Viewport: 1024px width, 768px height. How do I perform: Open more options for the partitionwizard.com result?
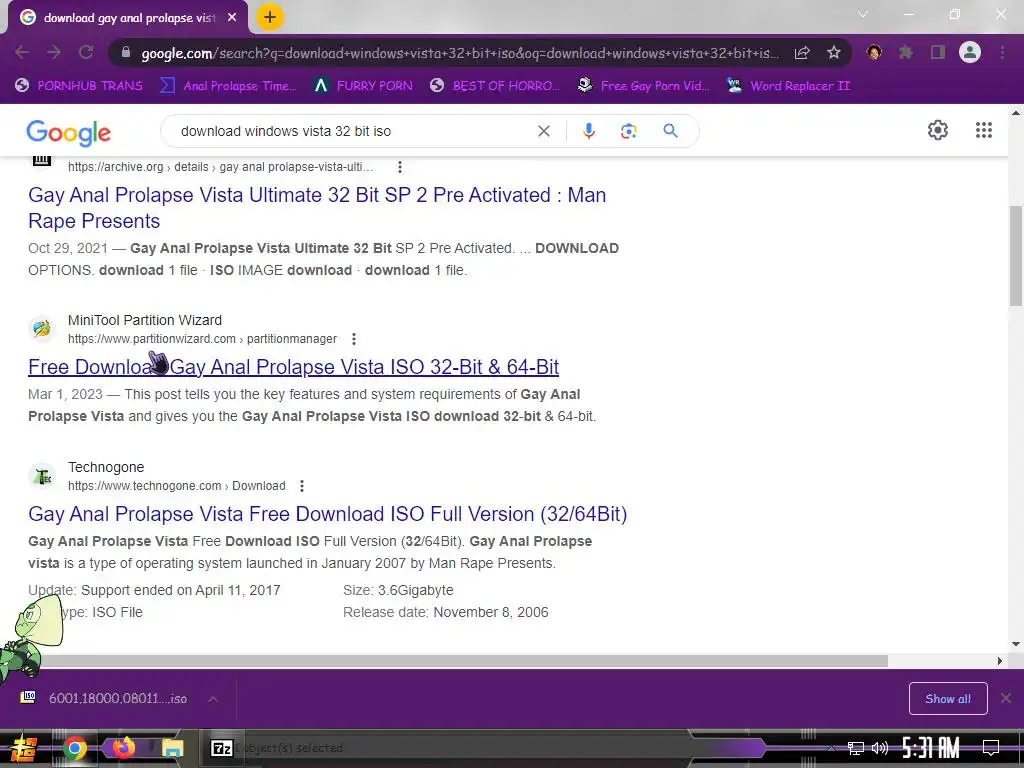point(353,339)
